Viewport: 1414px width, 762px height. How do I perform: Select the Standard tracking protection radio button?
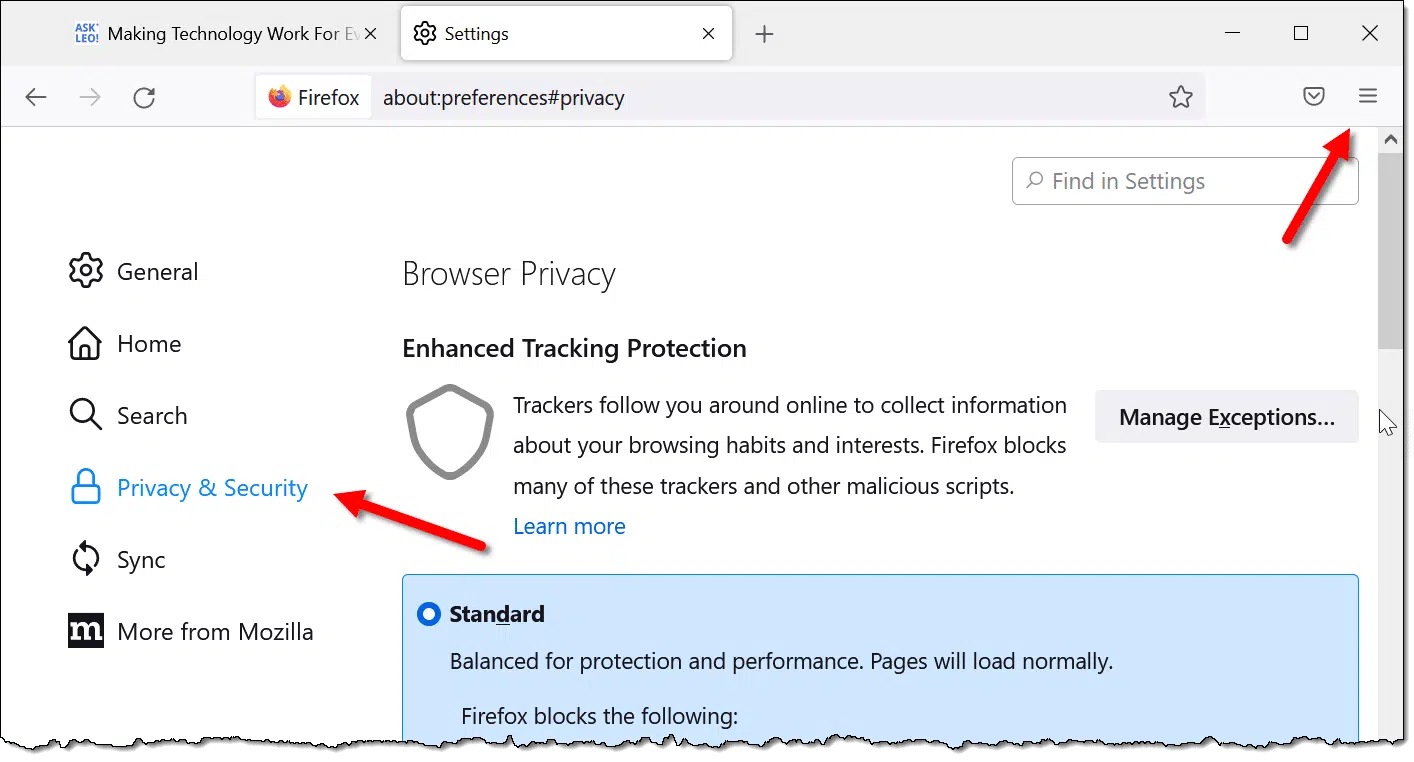click(x=428, y=614)
